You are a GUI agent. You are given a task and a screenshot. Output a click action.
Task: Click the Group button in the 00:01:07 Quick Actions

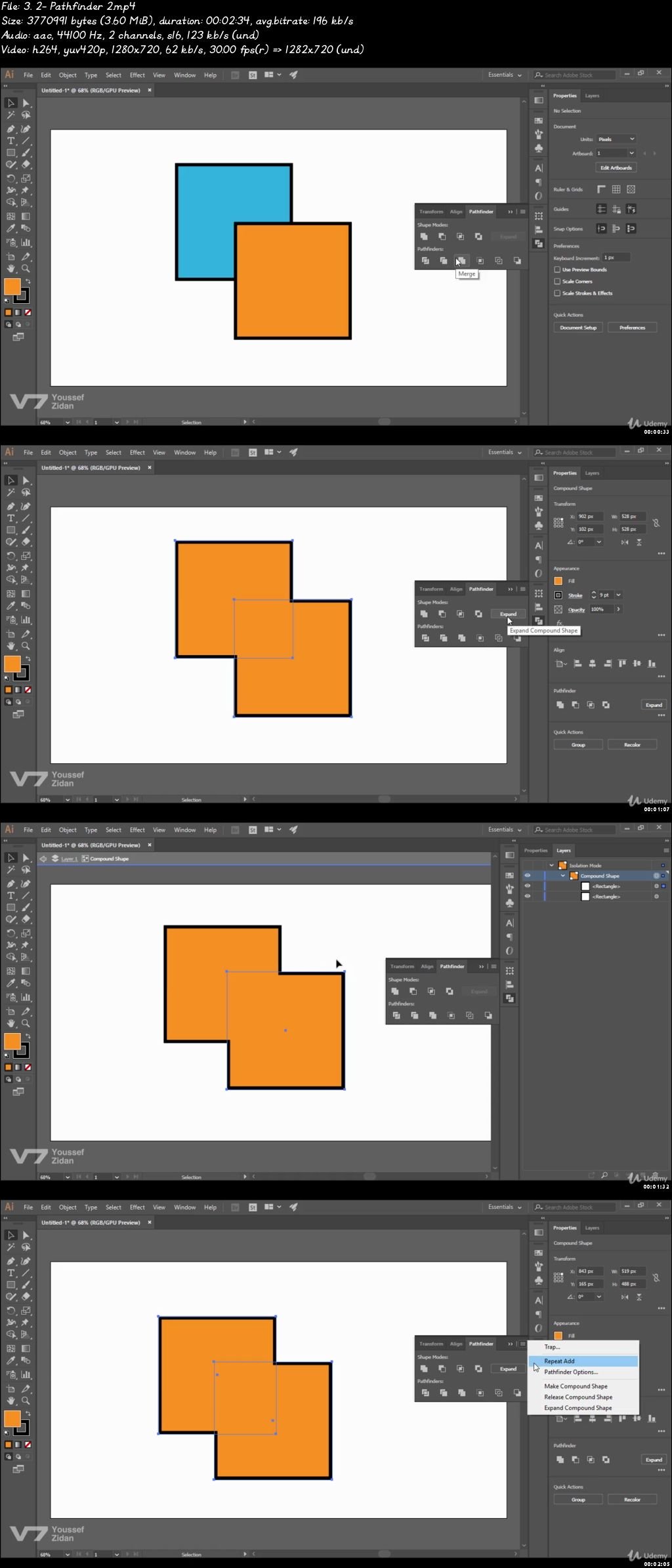(x=578, y=745)
